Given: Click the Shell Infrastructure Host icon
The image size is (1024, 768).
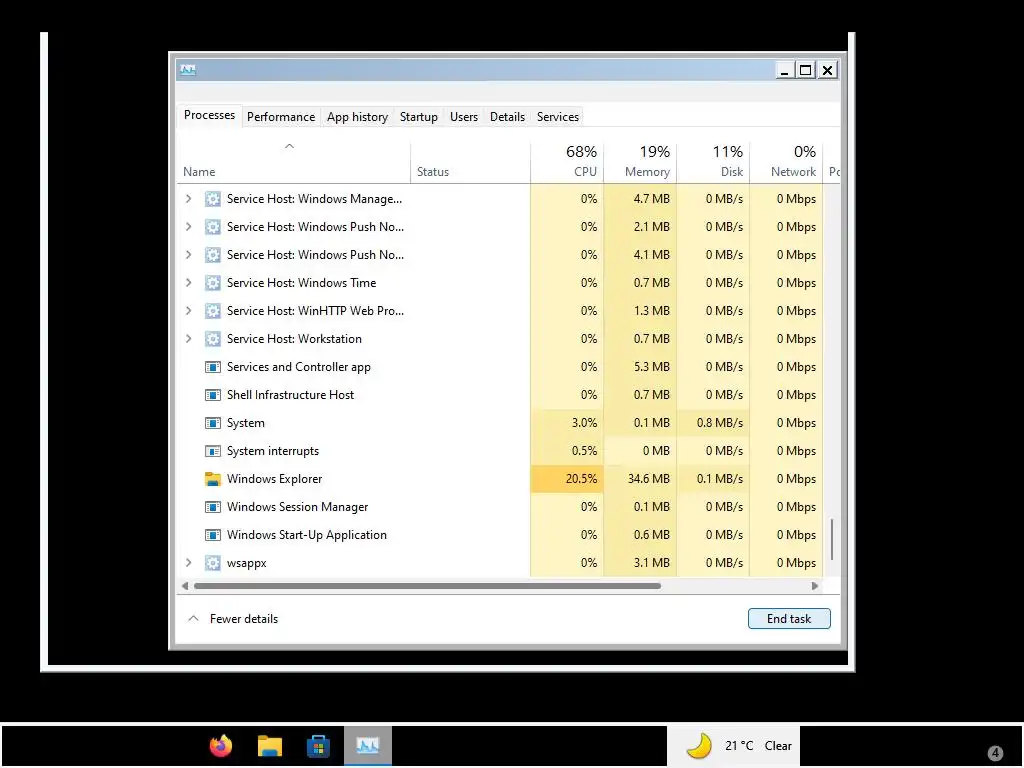Looking at the screenshot, I should click(212, 395).
